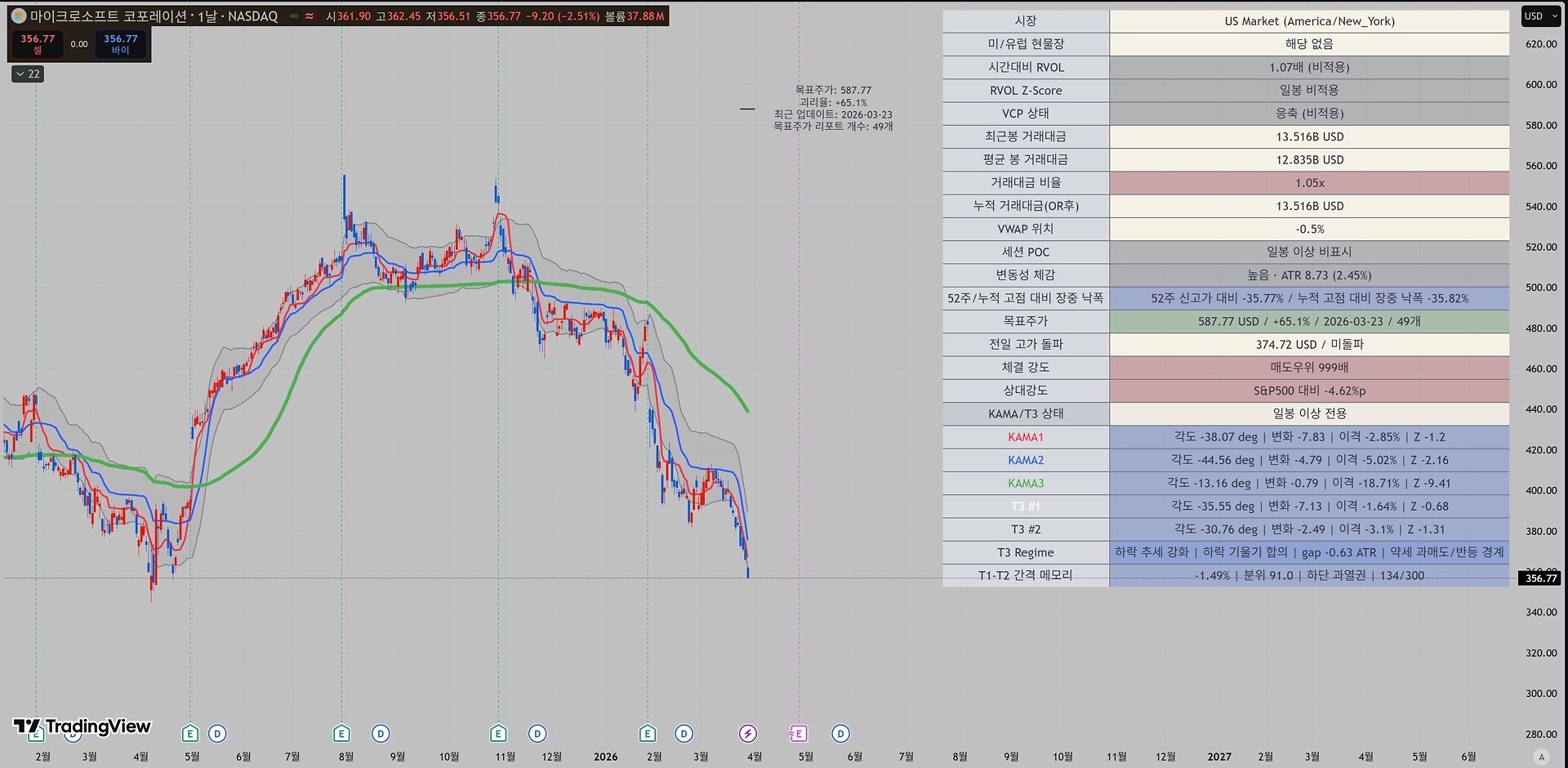This screenshot has width=1568, height=768.
Task: Toggle auto scale with the A button
Action: pos(1541,757)
